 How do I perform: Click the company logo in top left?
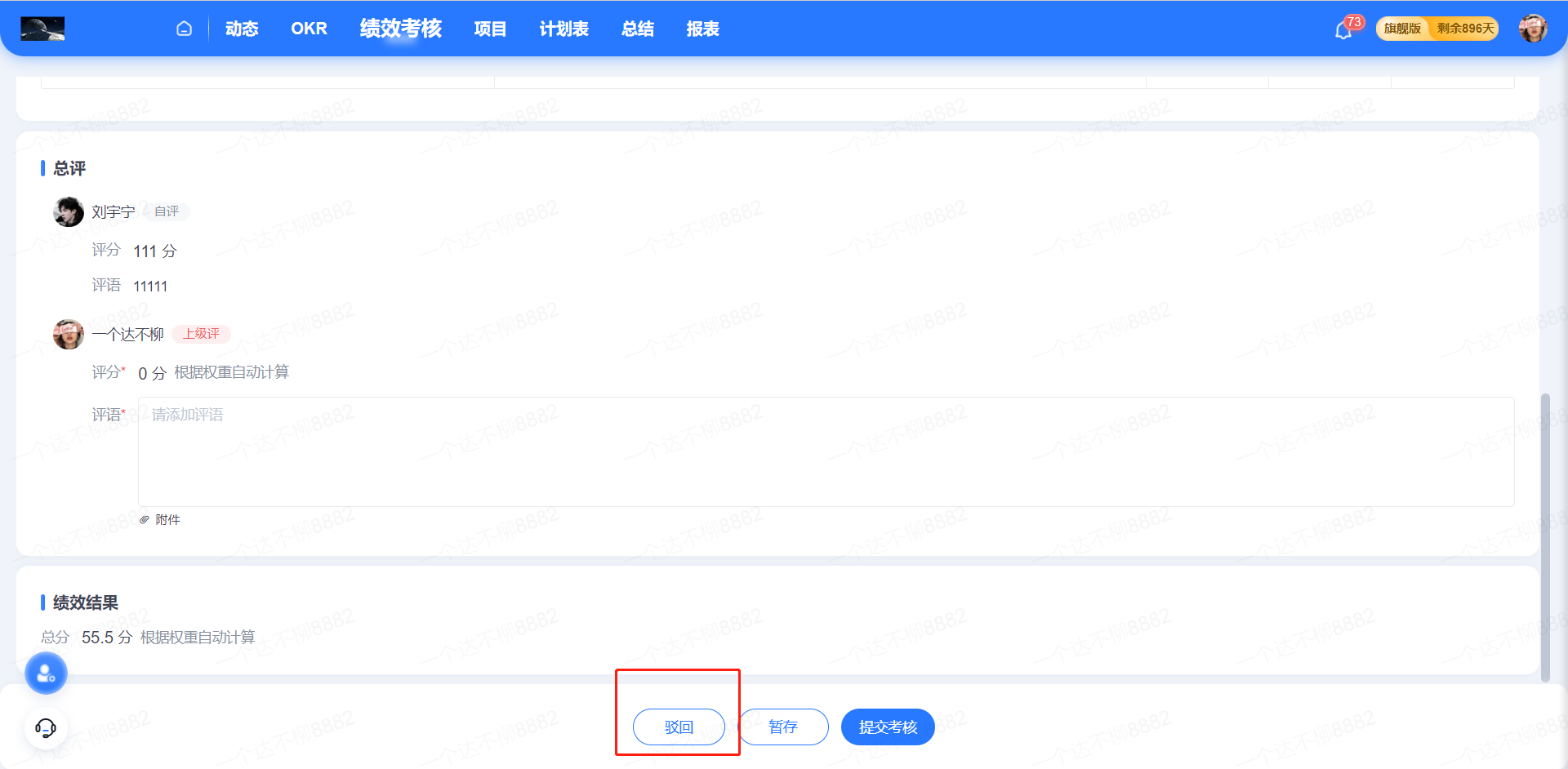(42, 29)
